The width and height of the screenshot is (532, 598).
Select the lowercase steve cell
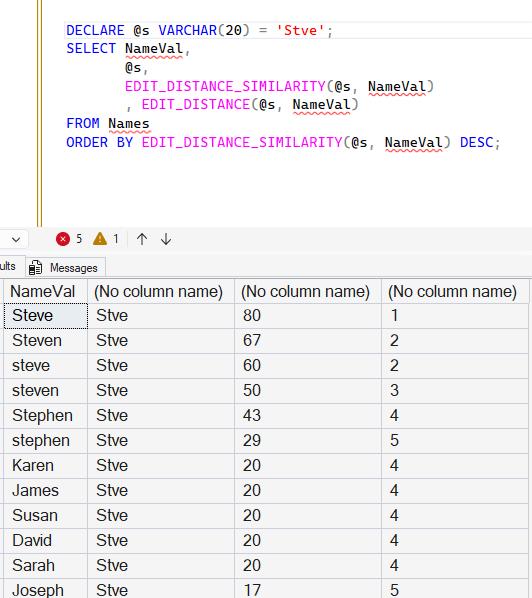(x=46, y=366)
